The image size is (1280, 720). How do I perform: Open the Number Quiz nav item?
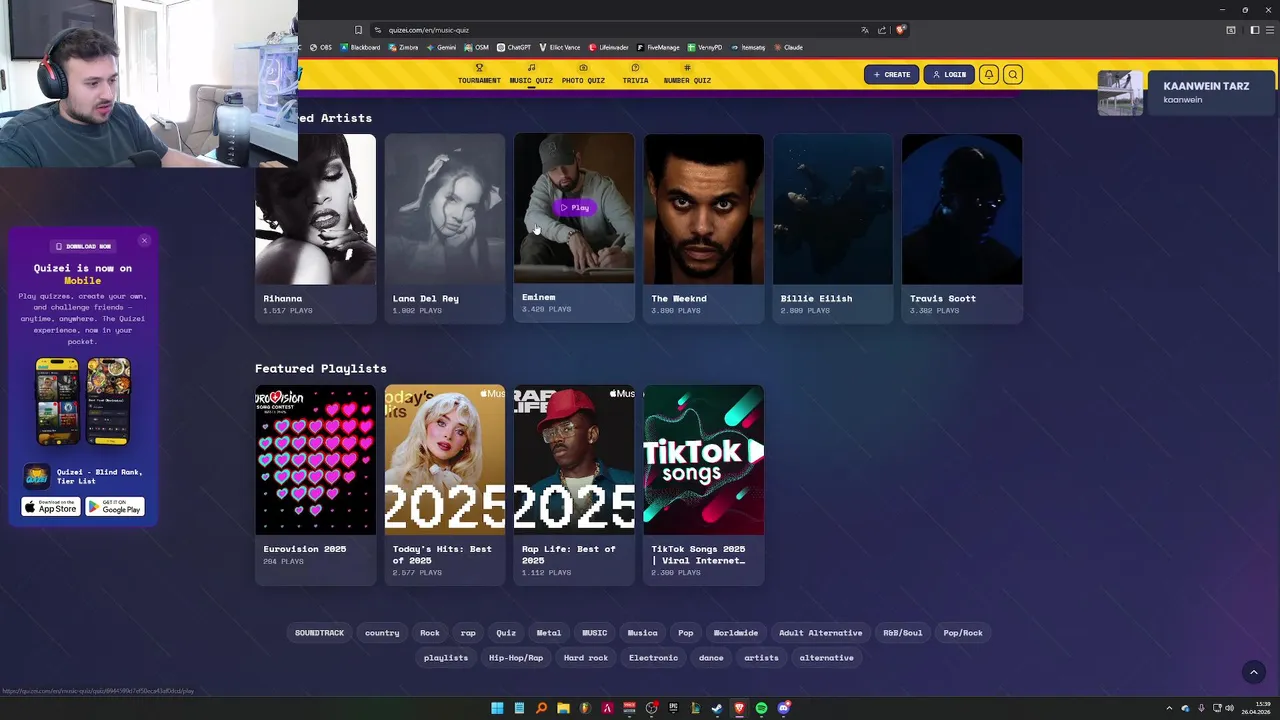(687, 74)
